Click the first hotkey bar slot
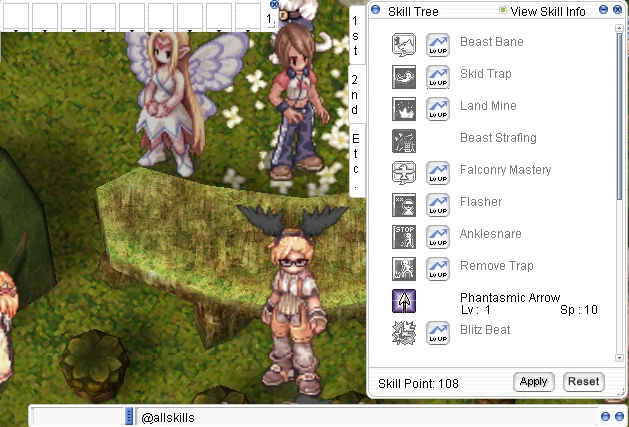This screenshot has height=427, width=629. click(x=16, y=16)
